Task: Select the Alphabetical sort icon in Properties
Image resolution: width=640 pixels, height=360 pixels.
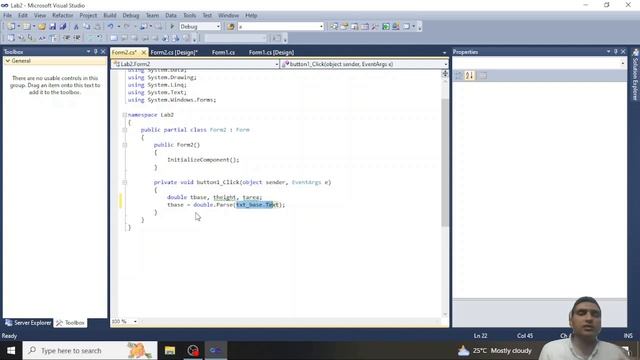Action: tap(469, 76)
